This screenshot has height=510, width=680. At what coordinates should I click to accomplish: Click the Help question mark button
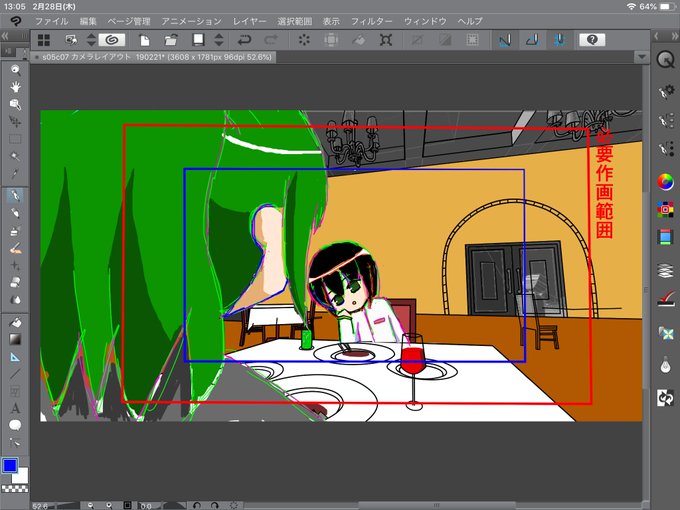tap(592, 40)
